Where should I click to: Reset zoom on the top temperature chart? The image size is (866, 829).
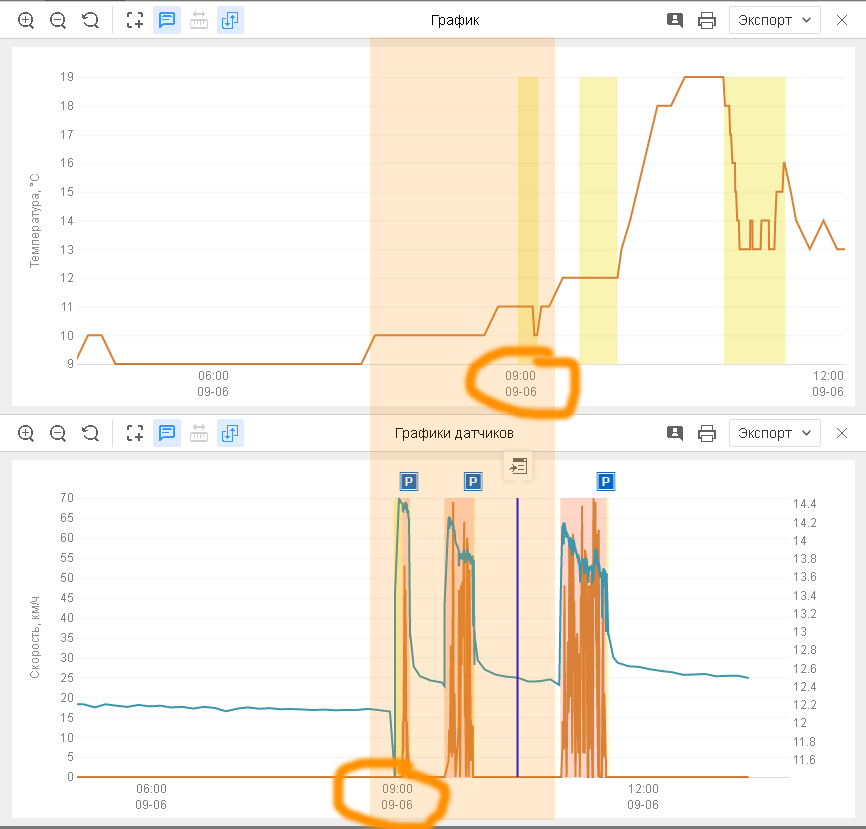point(90,20)
